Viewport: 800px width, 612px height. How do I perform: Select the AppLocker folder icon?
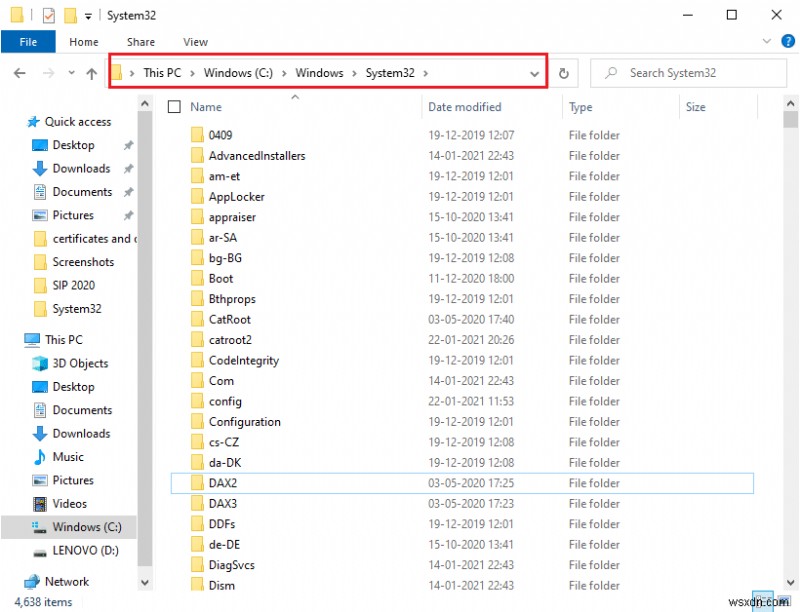tap(197, 196)
